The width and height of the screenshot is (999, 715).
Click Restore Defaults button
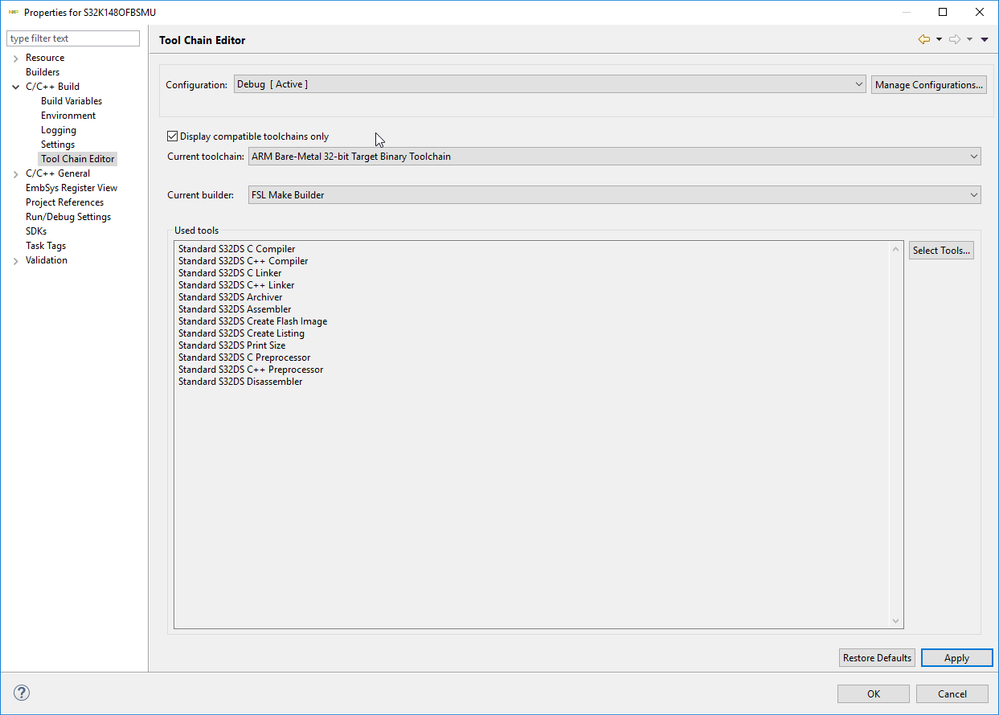(877, 658)
